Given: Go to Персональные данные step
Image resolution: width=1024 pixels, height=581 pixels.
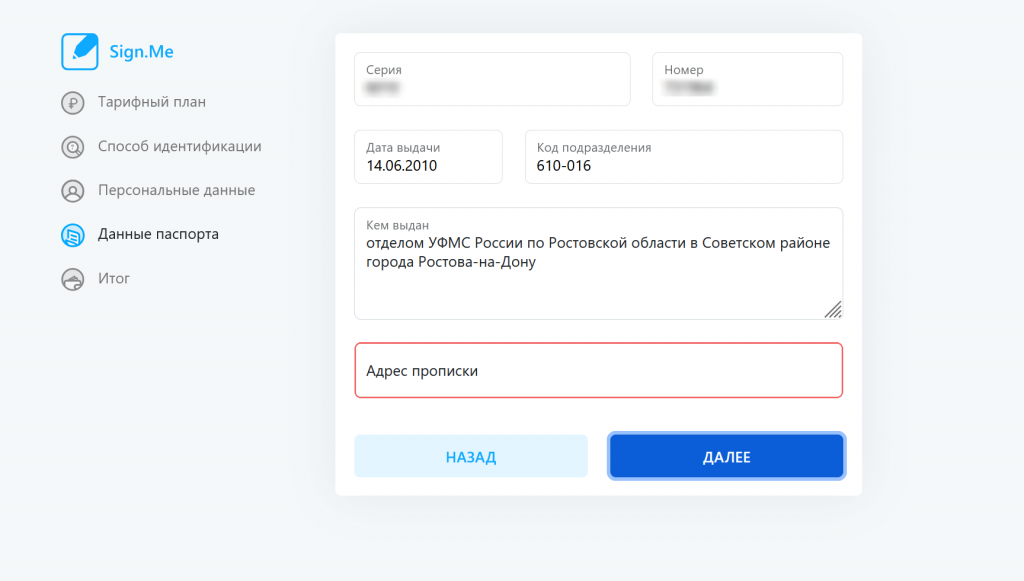Looking at the screenshot, I should 176,190.
